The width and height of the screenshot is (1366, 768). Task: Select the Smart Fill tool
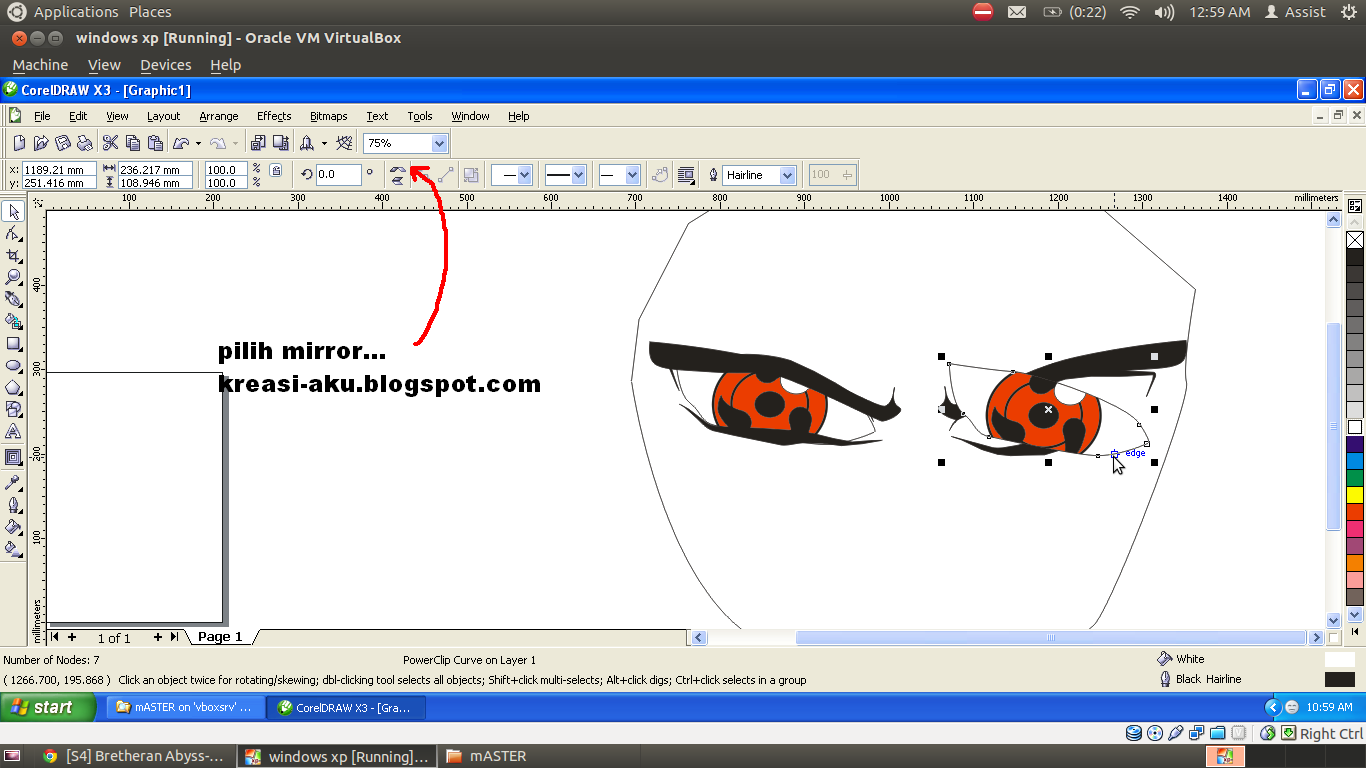point(13,321)
